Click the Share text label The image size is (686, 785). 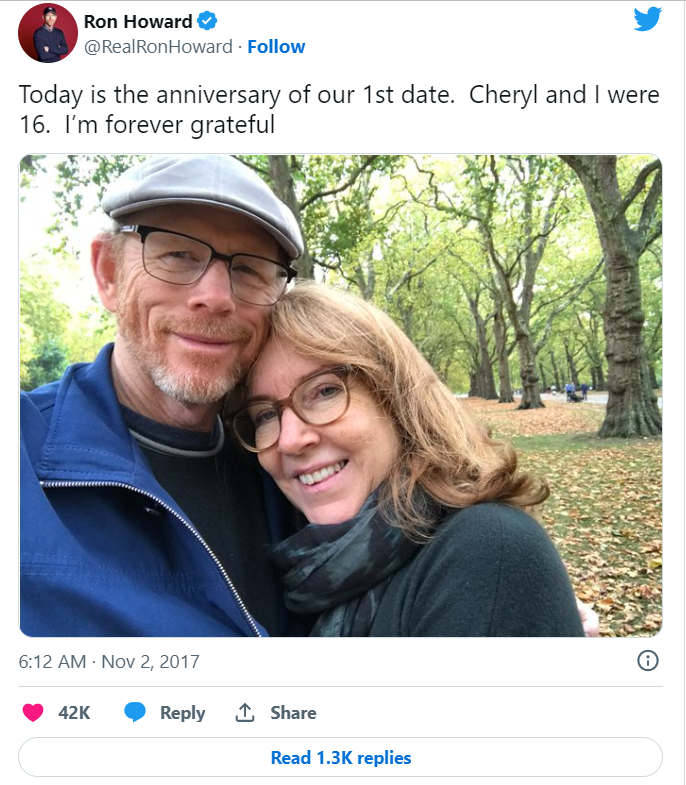(293, 713)
